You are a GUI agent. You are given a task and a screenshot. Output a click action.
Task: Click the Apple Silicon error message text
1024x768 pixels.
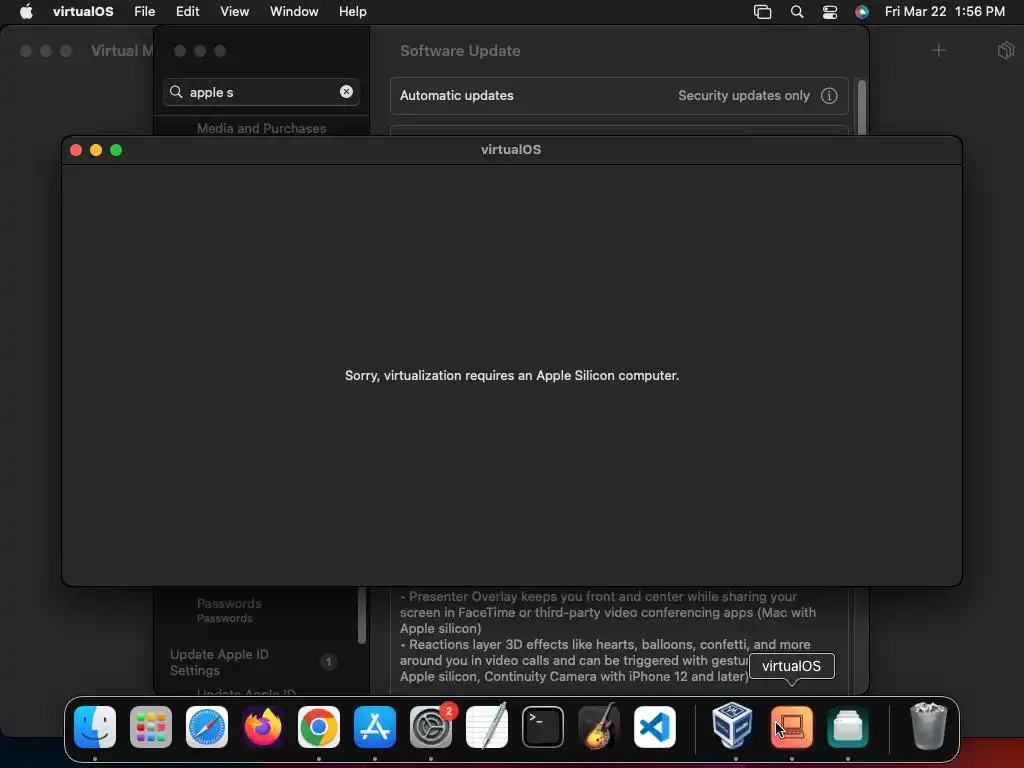(512, 376)
